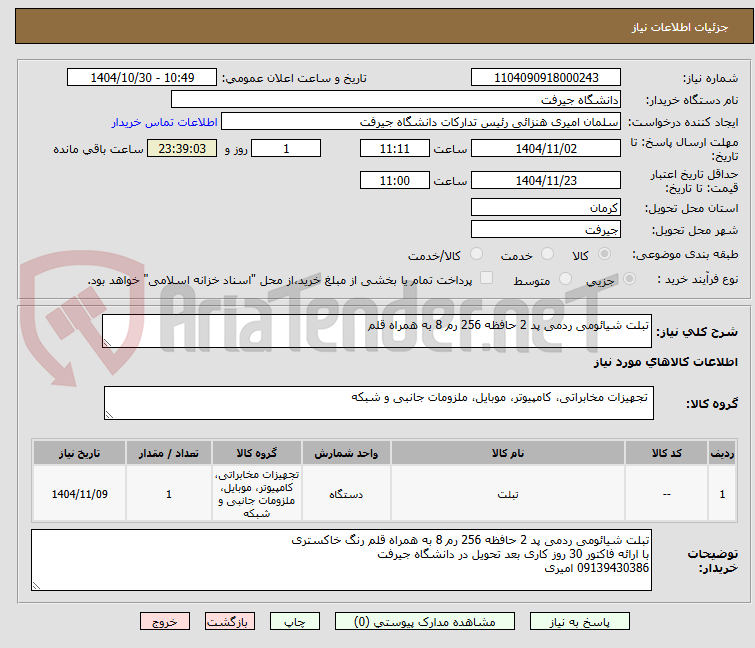Click the اطلاعات کالاهای مورد نیاز heading
This screenshot has width=755, height=648.
coord(665,362)
